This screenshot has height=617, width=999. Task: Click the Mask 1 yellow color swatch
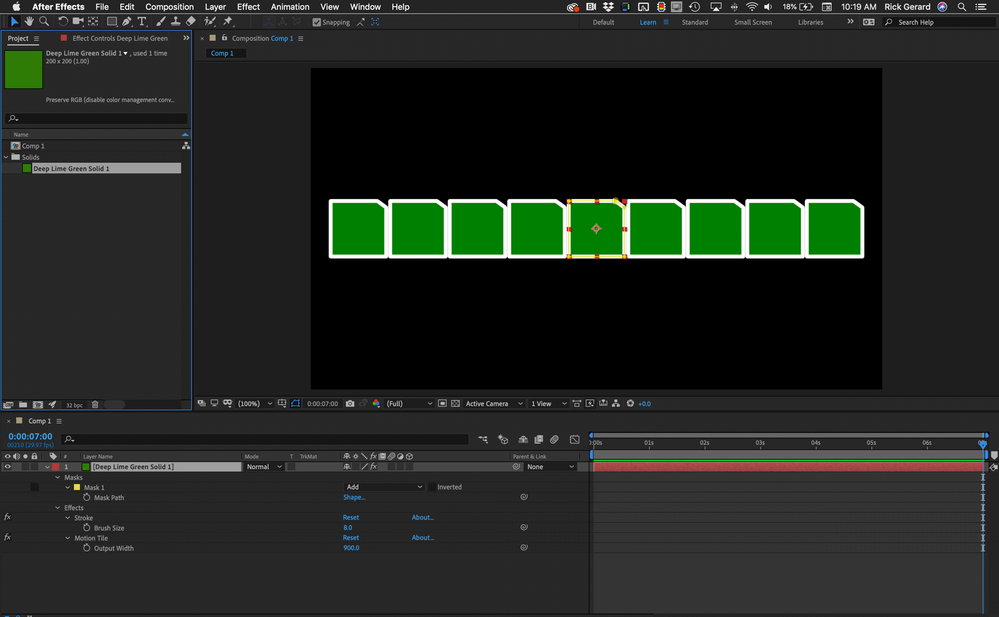77,488
